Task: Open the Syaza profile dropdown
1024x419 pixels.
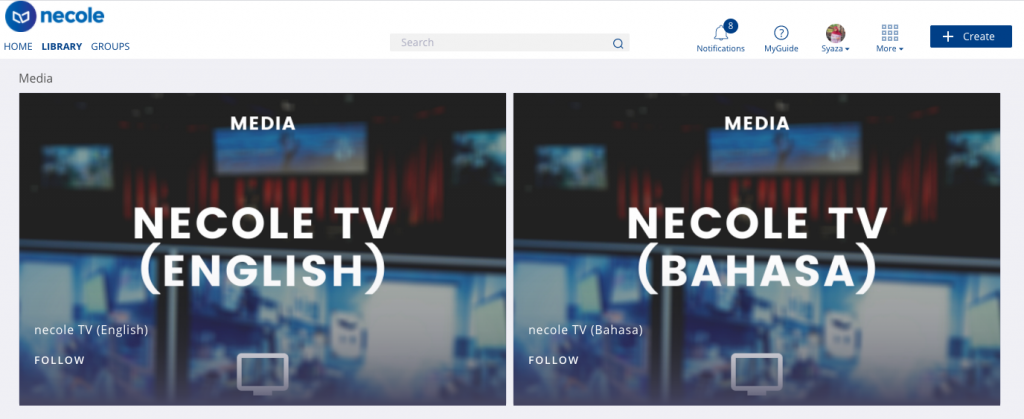Action: pos(835,48)
